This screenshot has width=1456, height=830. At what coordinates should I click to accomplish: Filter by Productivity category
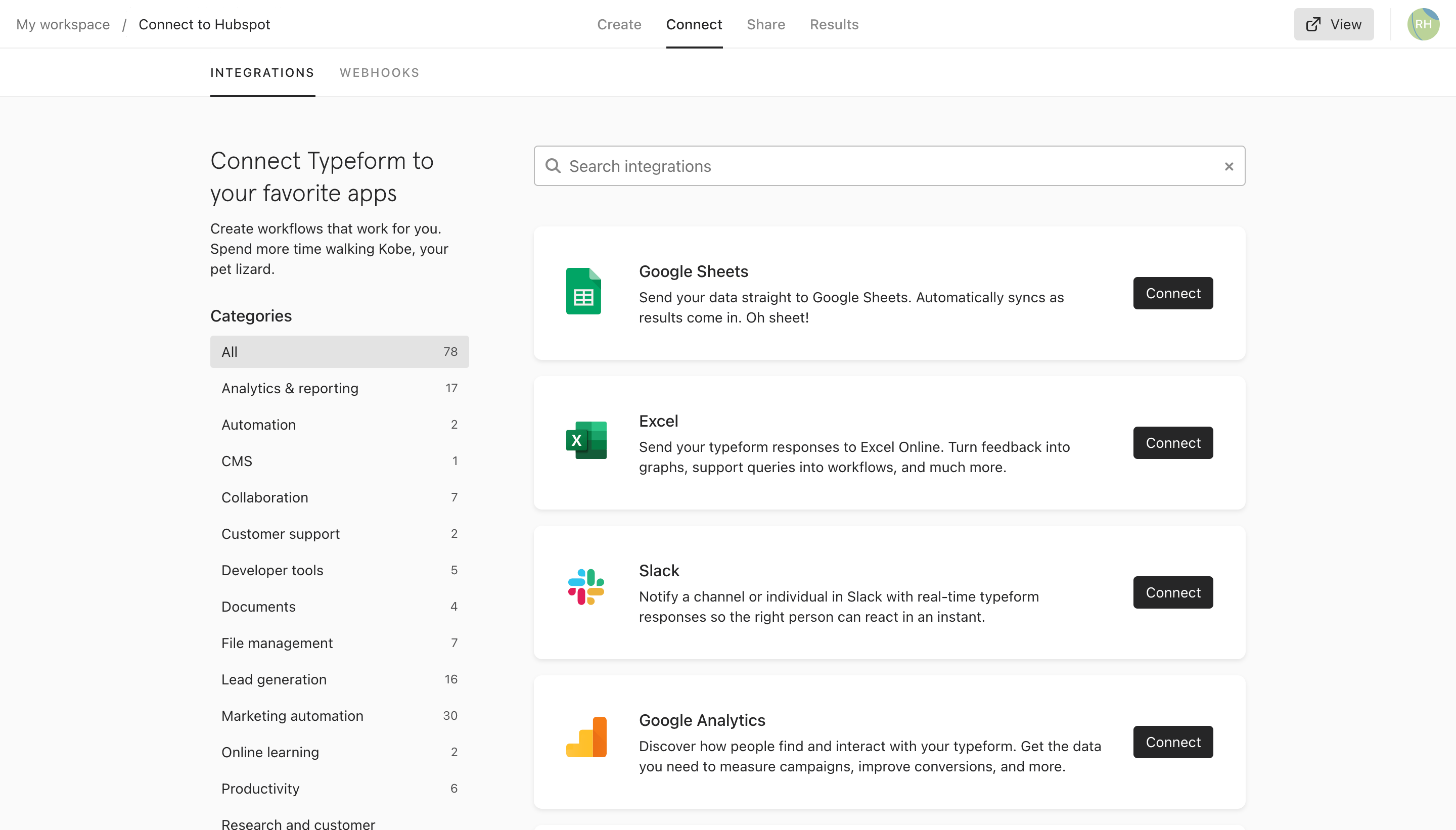point(339,789)
